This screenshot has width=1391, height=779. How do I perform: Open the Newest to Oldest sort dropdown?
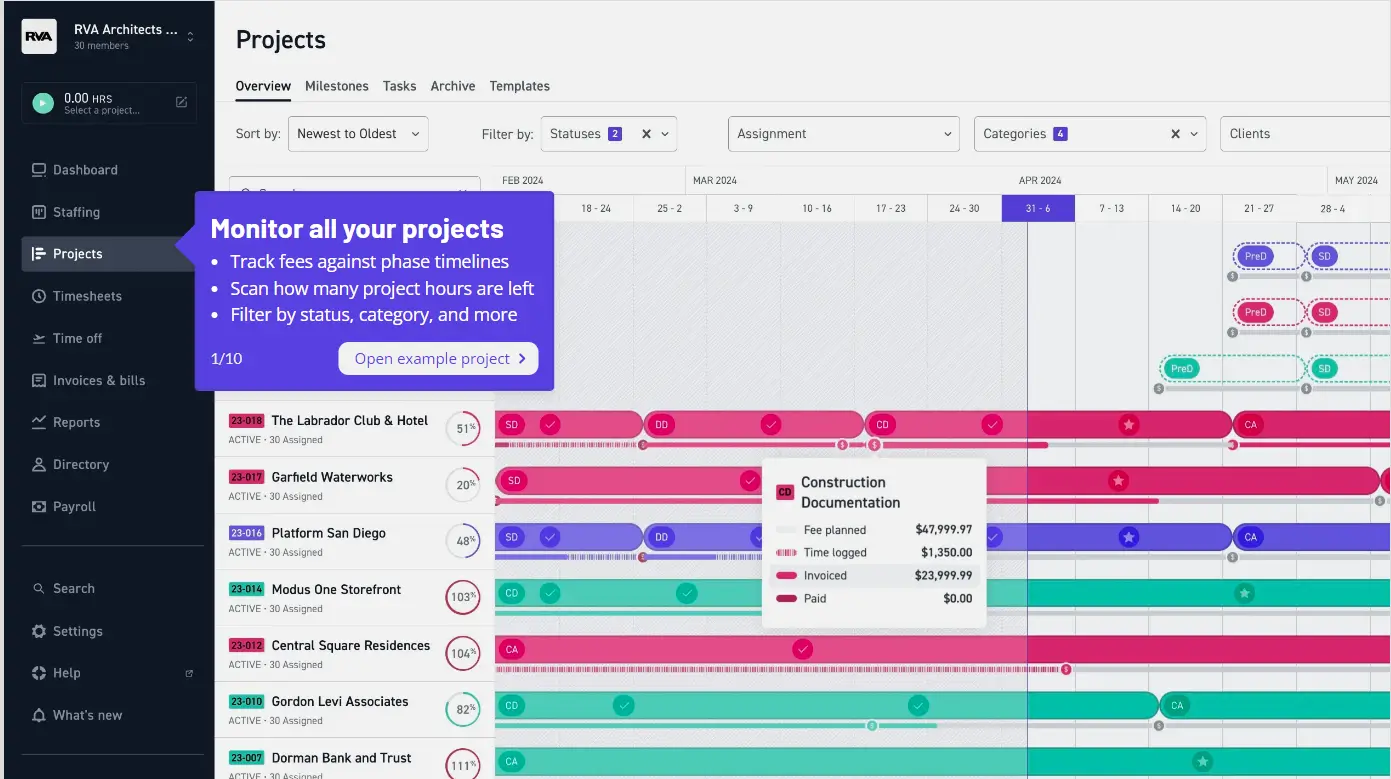coord(357,133)
